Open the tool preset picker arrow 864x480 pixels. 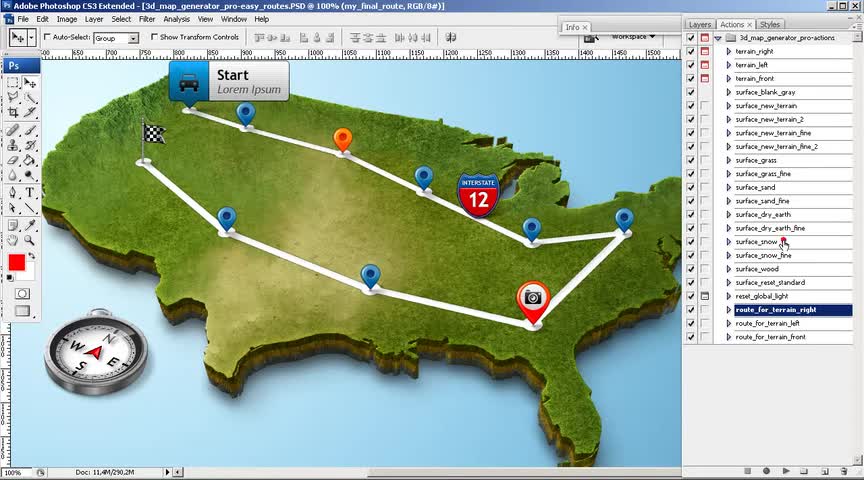31,37
